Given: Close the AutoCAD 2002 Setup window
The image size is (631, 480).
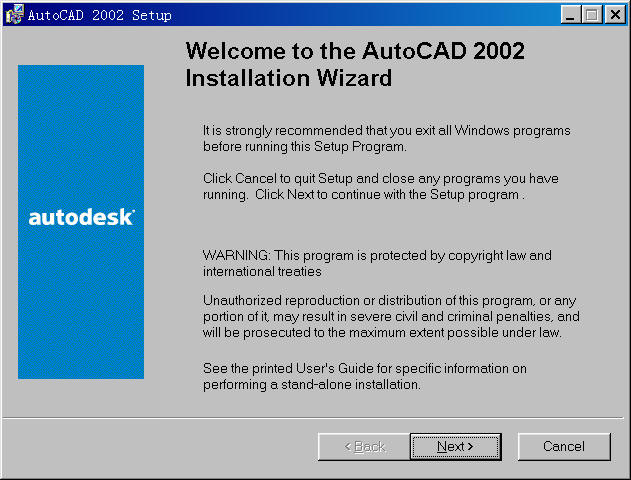Looking at the screenshot, I should [615, 15].
